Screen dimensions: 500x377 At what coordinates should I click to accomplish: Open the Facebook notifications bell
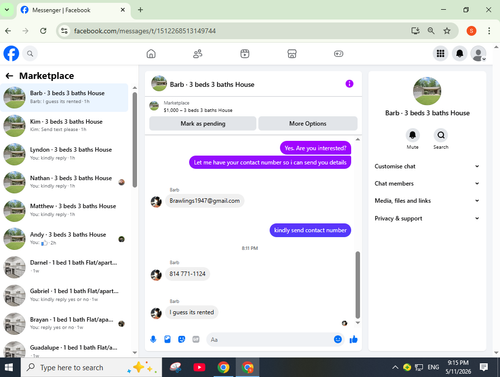459,53
